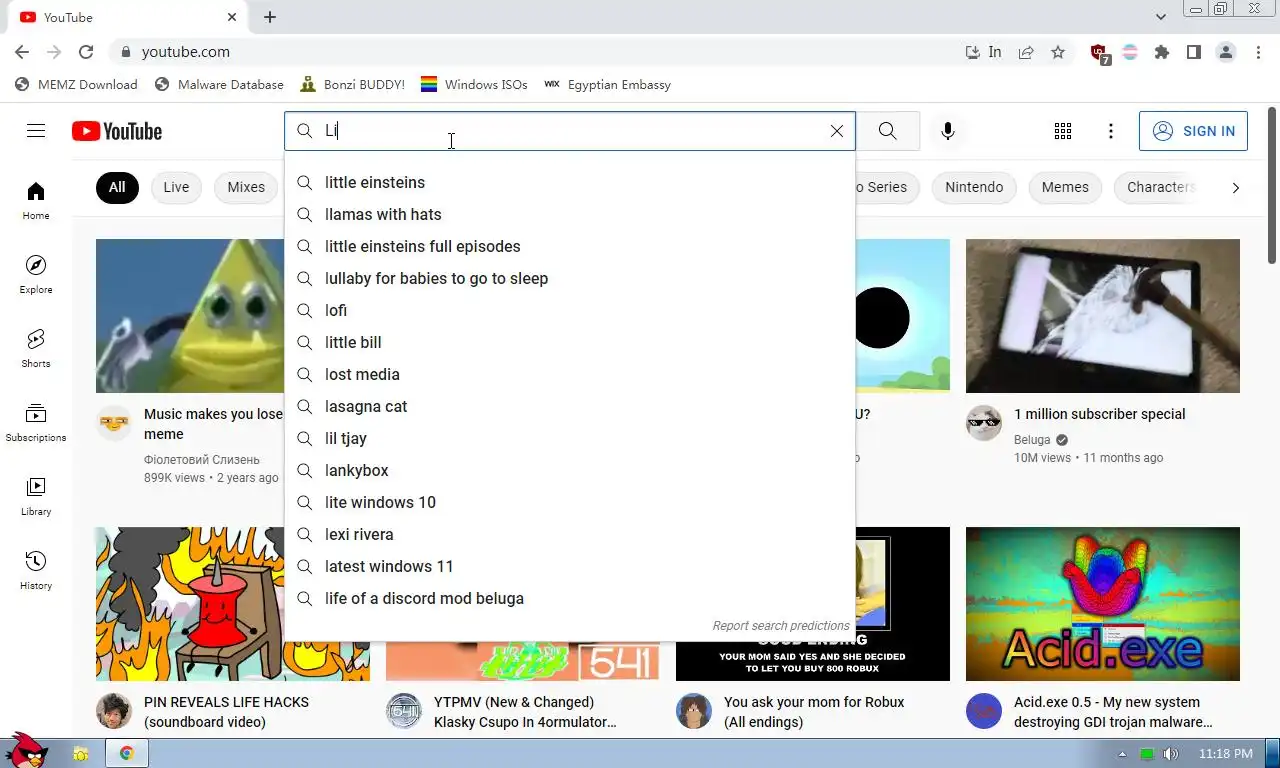Screen dimensions: 1280x768
Task: Open the 'Windows ISOs' bookmark
Action: (x=474, y=85)
